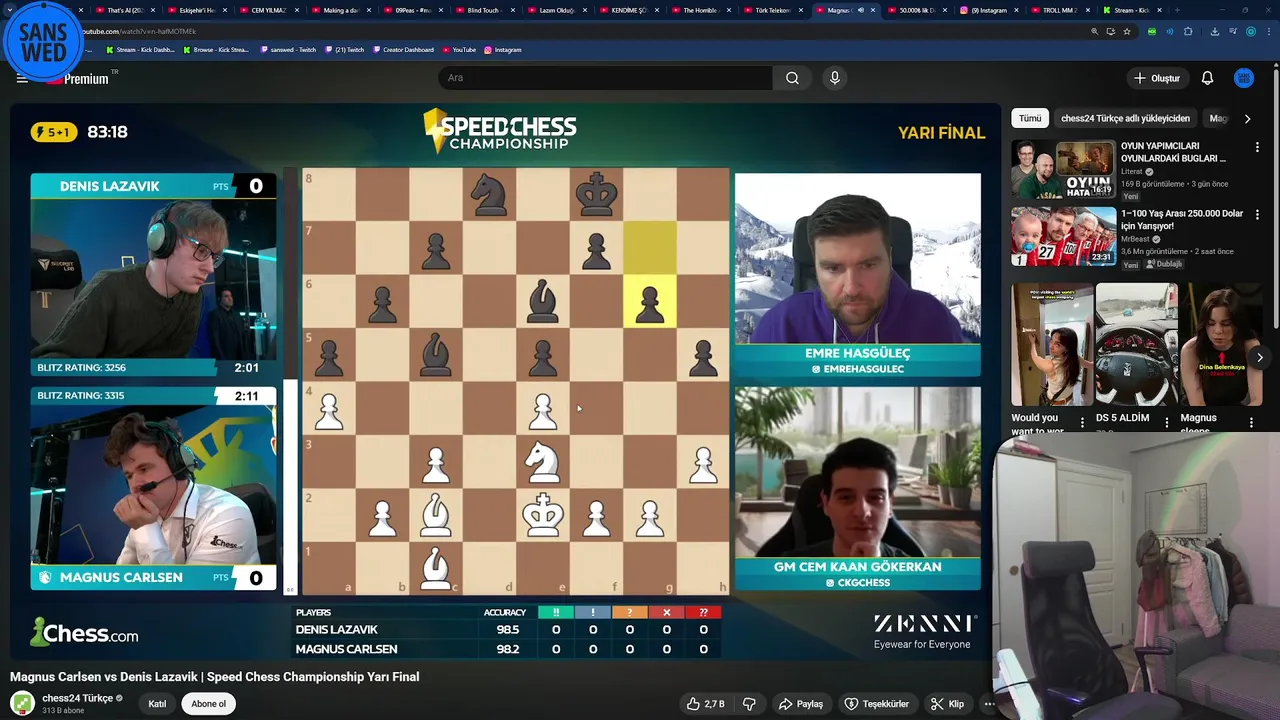The height and width of the screenshot is (720, 1280).
Task: Click white knight on e3 in video
Action: click(543, 461)
